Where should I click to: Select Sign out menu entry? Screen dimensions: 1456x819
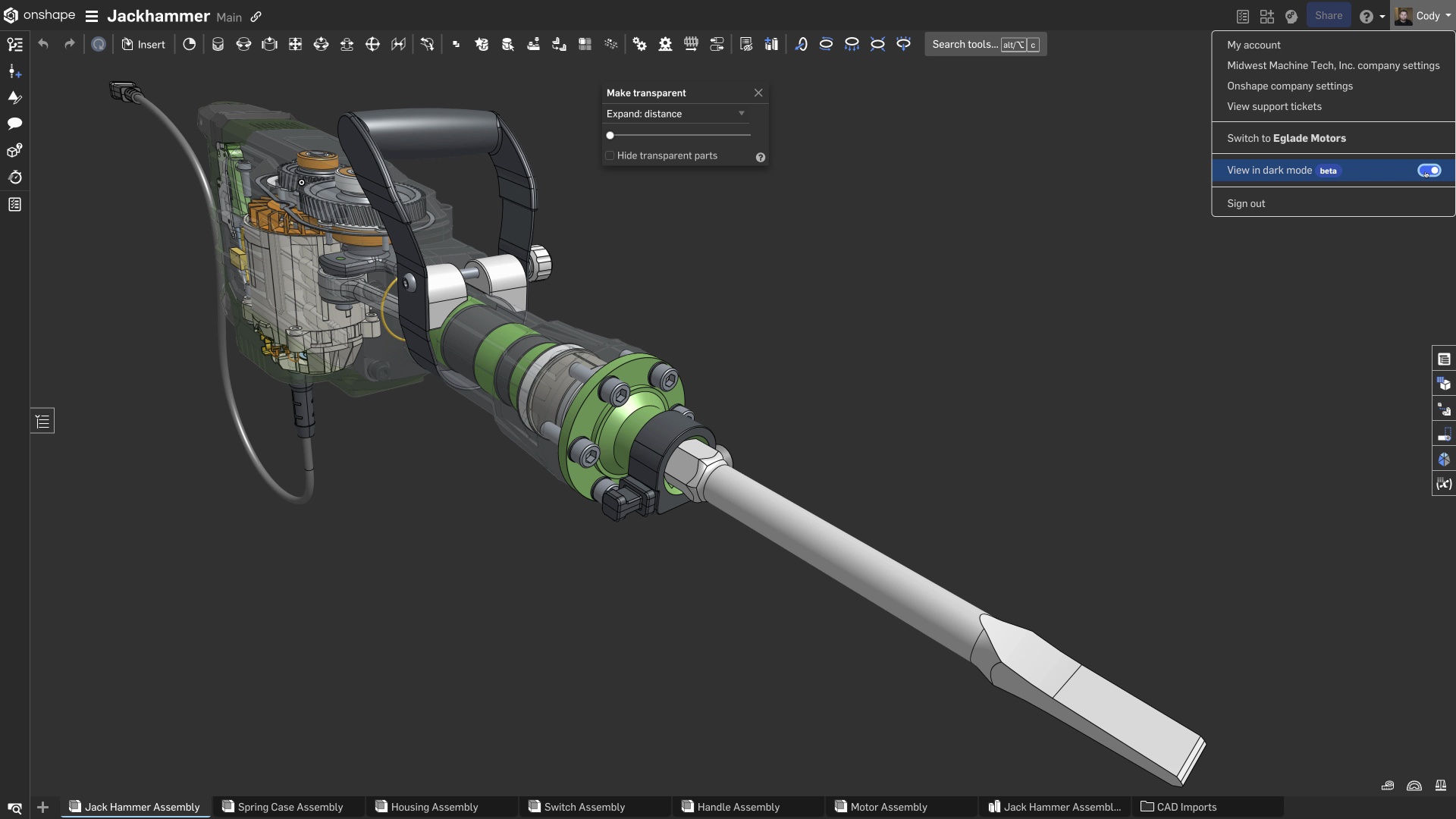[1246, 203]
